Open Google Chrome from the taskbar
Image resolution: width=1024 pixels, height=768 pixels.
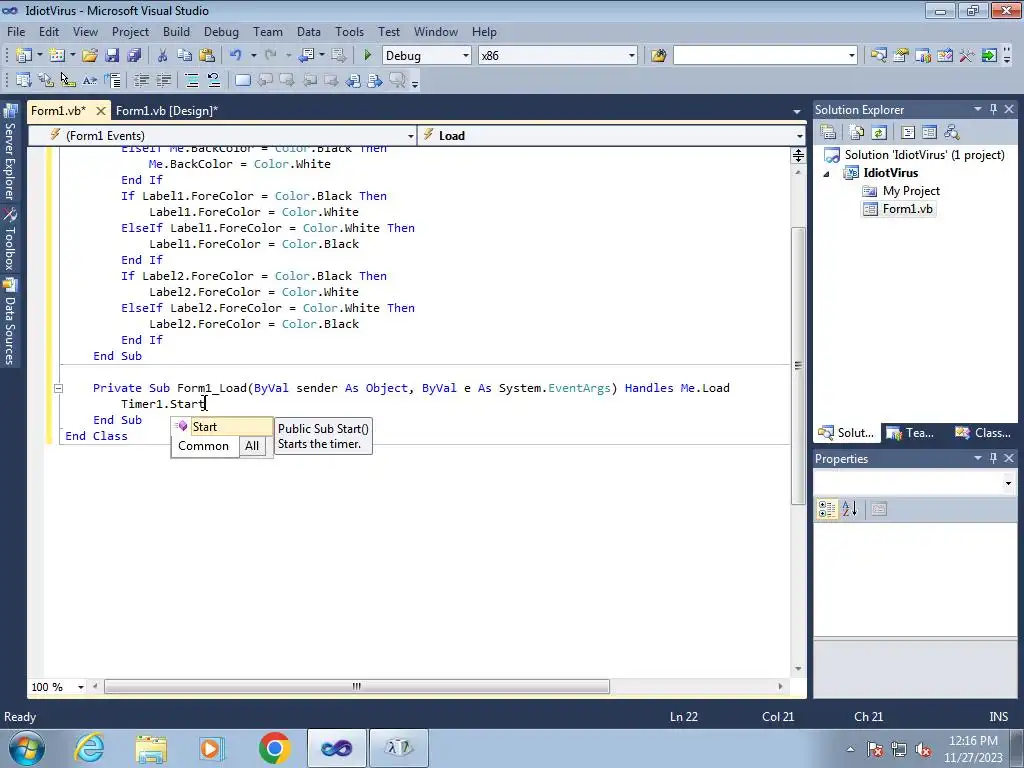click(x=274, y=748)
